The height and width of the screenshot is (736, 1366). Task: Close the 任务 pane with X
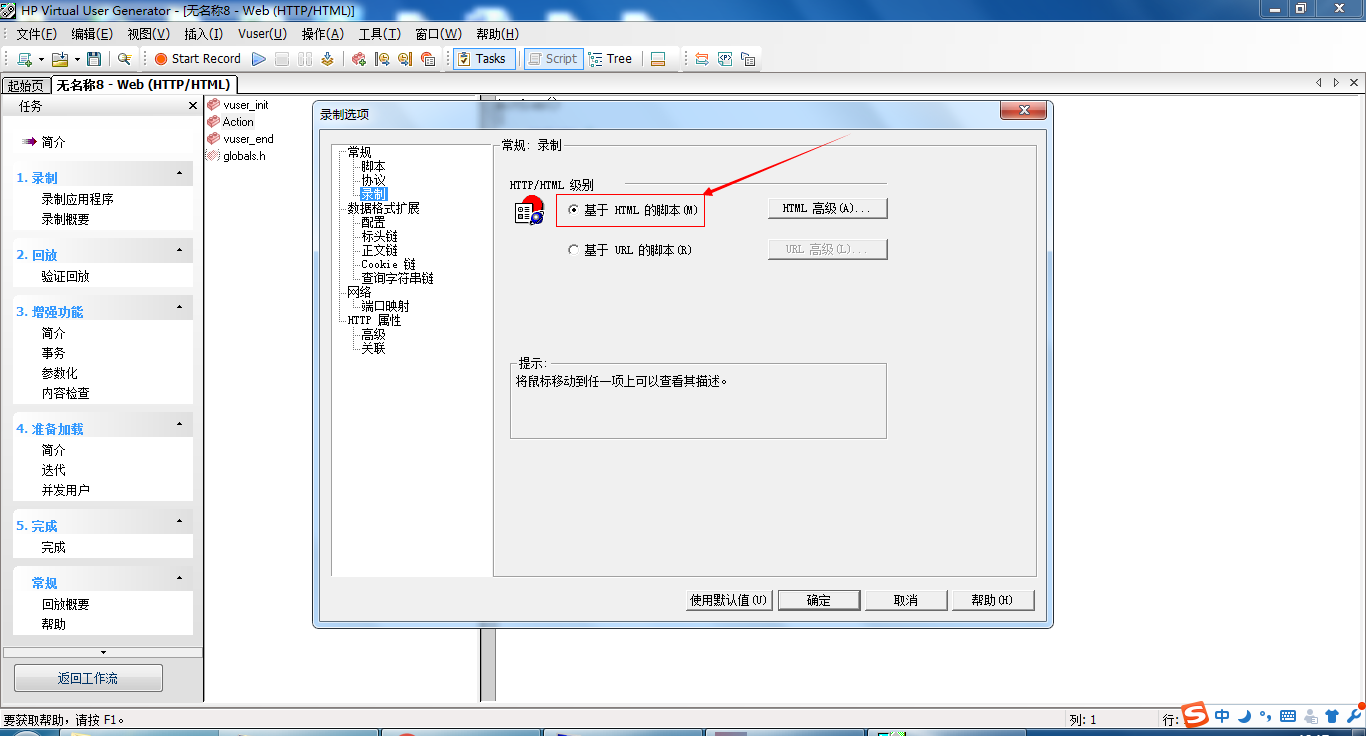coord(193,106)
